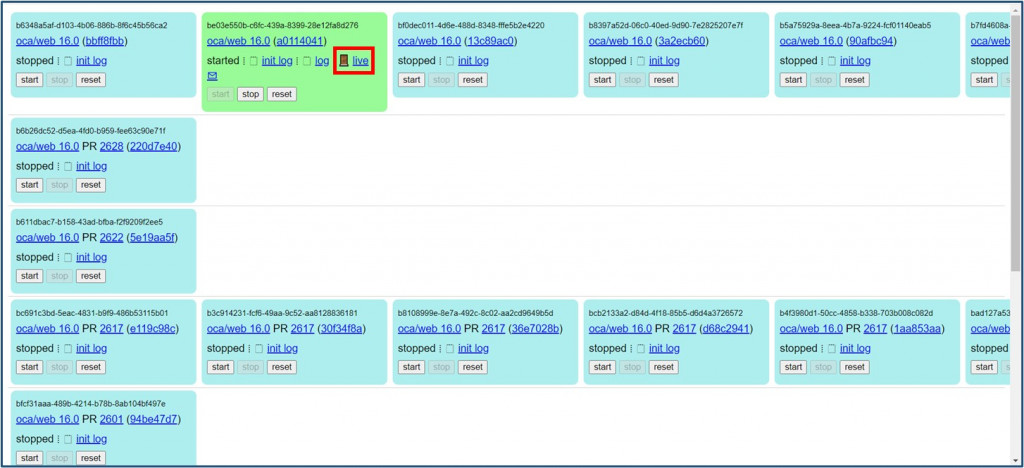The image size is (1024, 468).
Task: Open pull request link 2601
Action: click(x=112, y=419)
